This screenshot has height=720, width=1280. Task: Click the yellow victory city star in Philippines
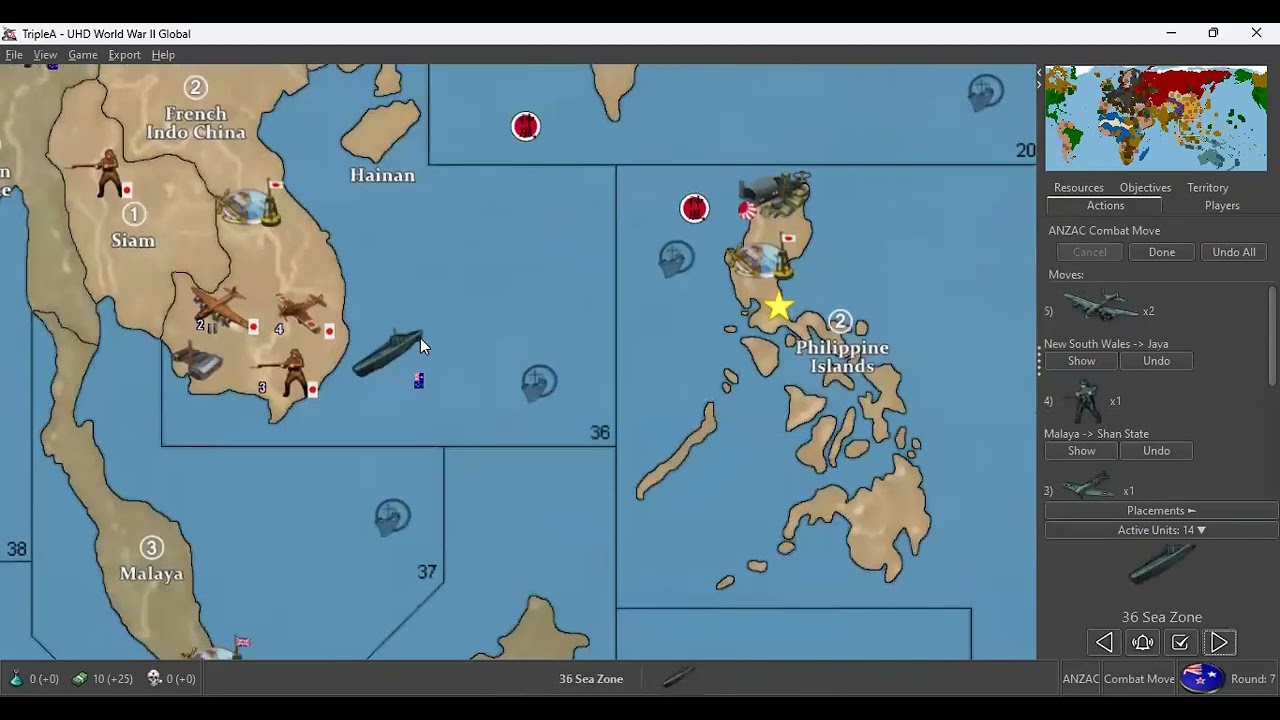point(779,306)
